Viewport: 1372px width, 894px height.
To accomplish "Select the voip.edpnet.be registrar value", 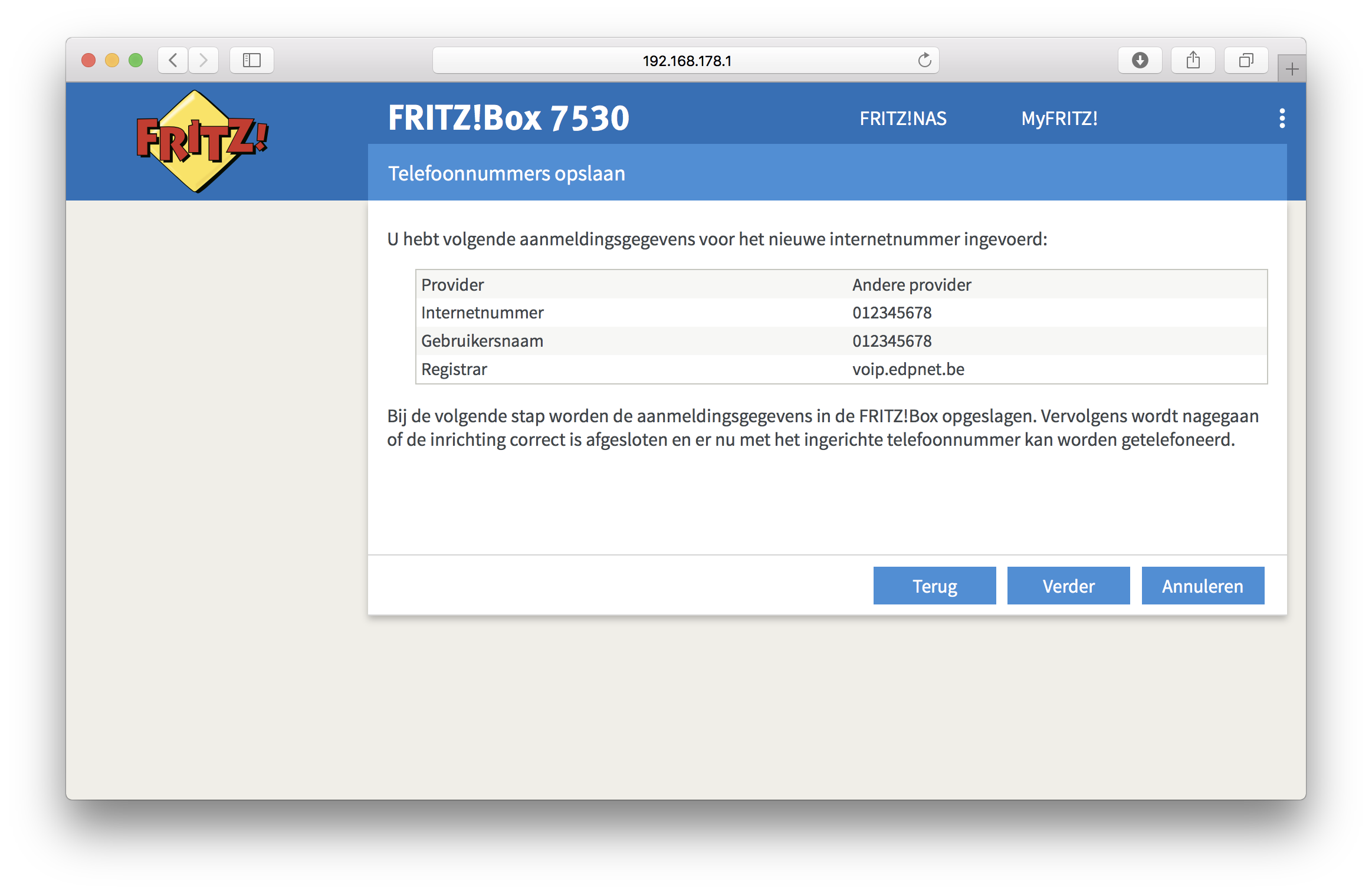I will pos(908,369).
